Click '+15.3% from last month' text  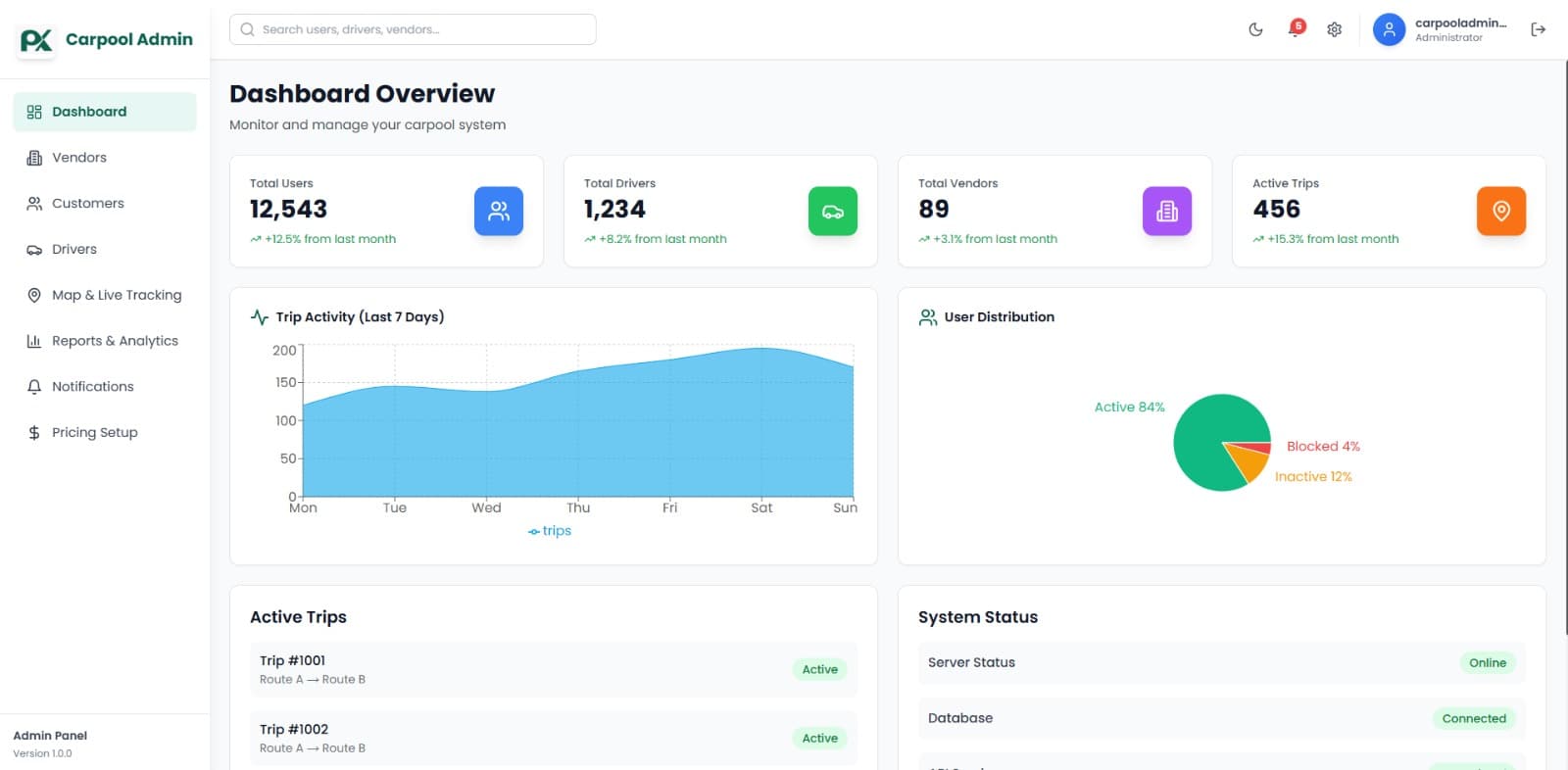[1334, 239]
